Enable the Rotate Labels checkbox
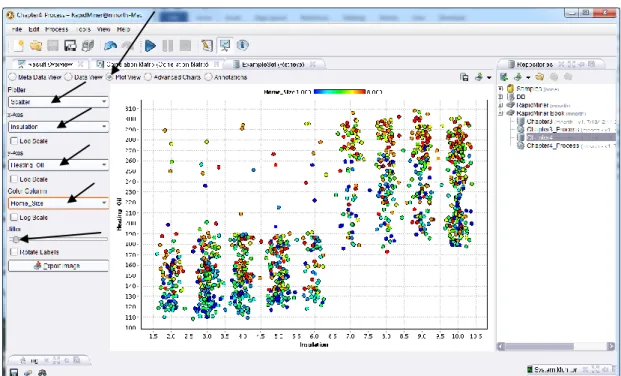The height and width of the screenshot is (376, 621). 14,252
